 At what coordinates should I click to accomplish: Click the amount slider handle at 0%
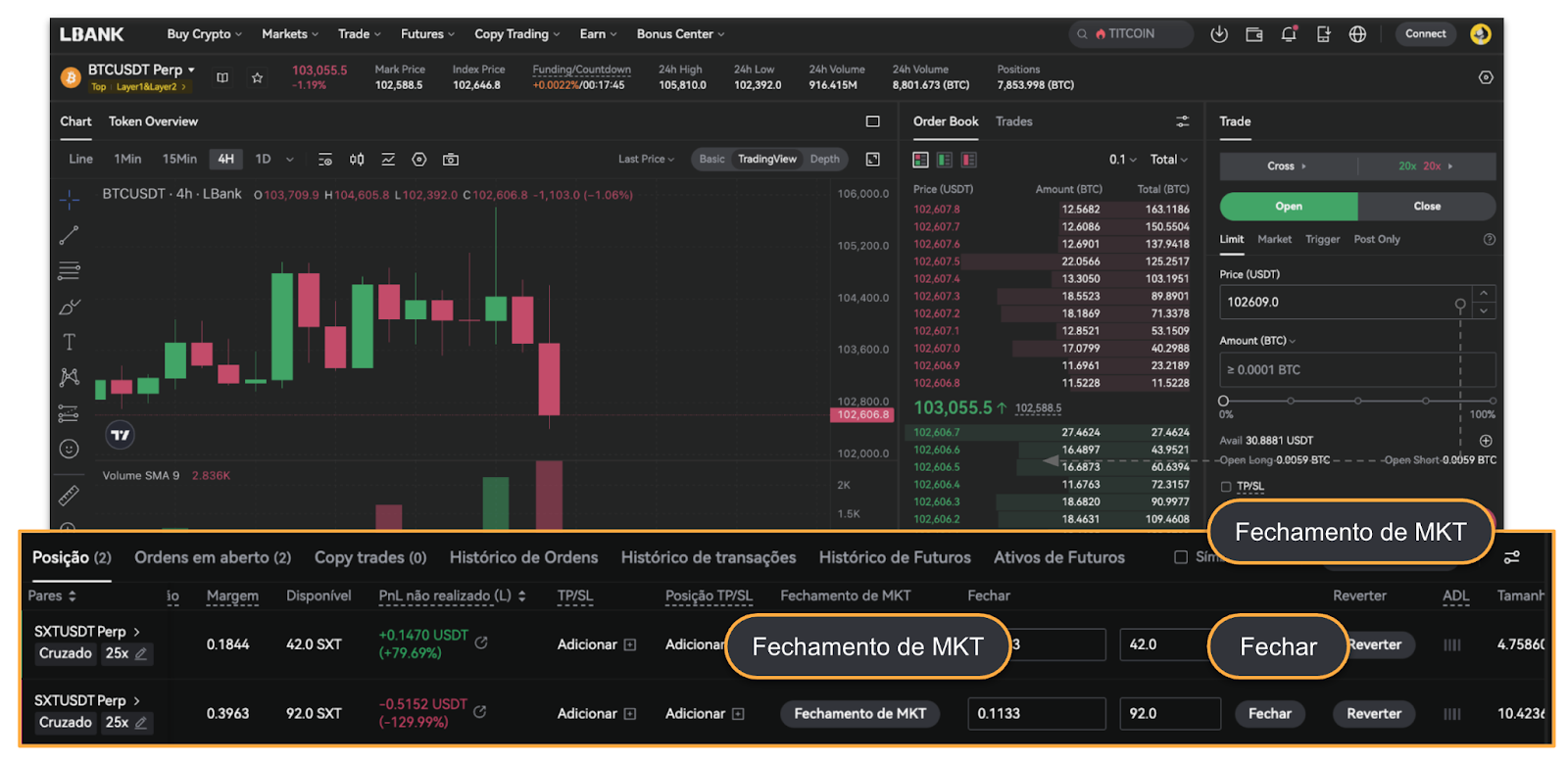[1223, 401]
